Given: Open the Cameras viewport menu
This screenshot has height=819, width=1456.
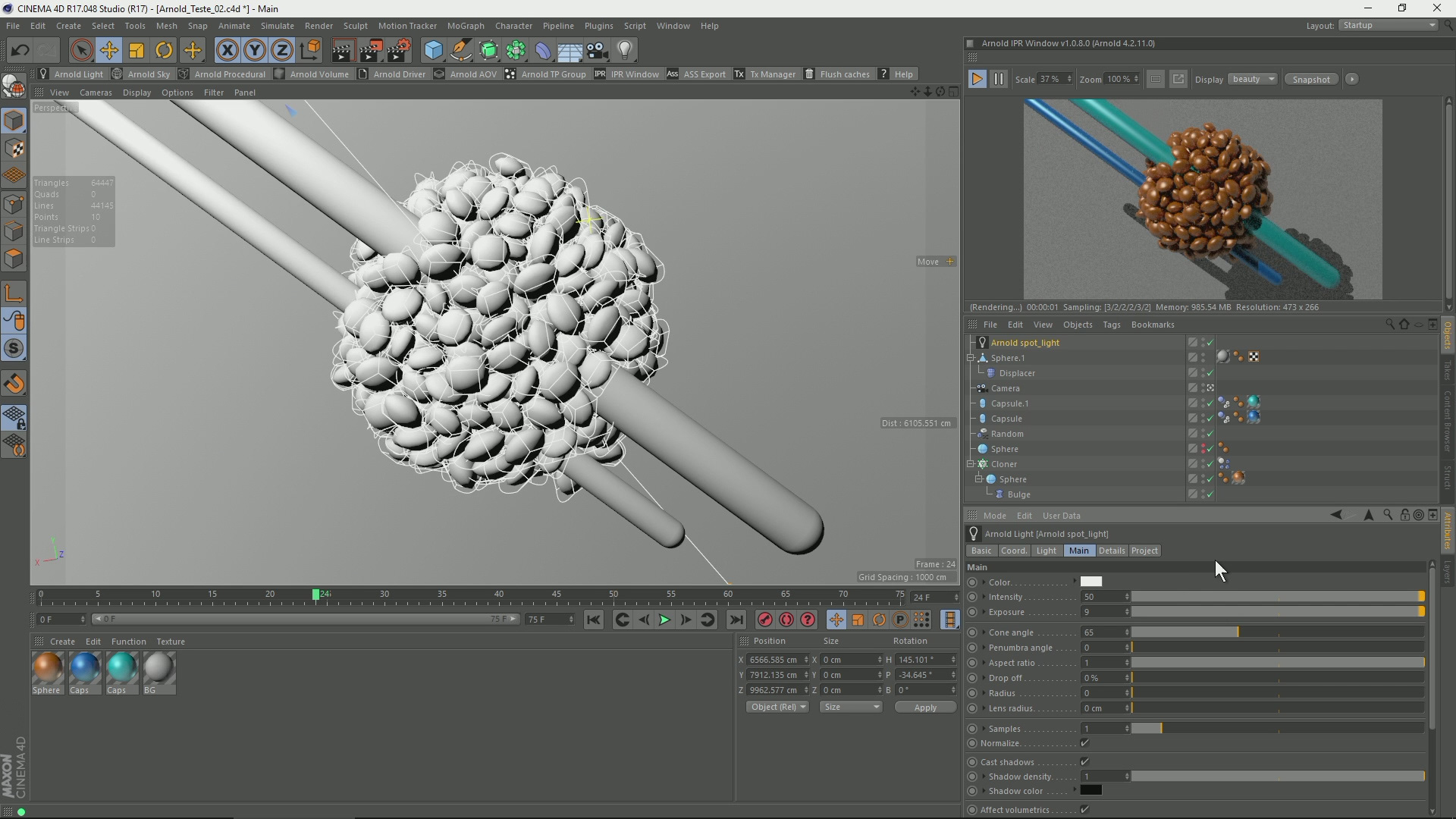Looking at the screenshot, I should pos(96,93).
